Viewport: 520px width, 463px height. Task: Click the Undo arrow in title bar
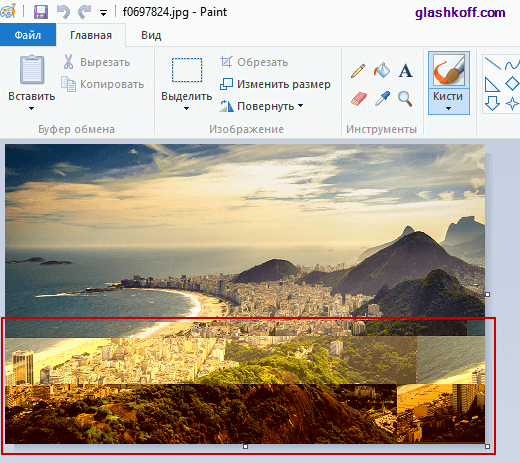pos(63,12)
